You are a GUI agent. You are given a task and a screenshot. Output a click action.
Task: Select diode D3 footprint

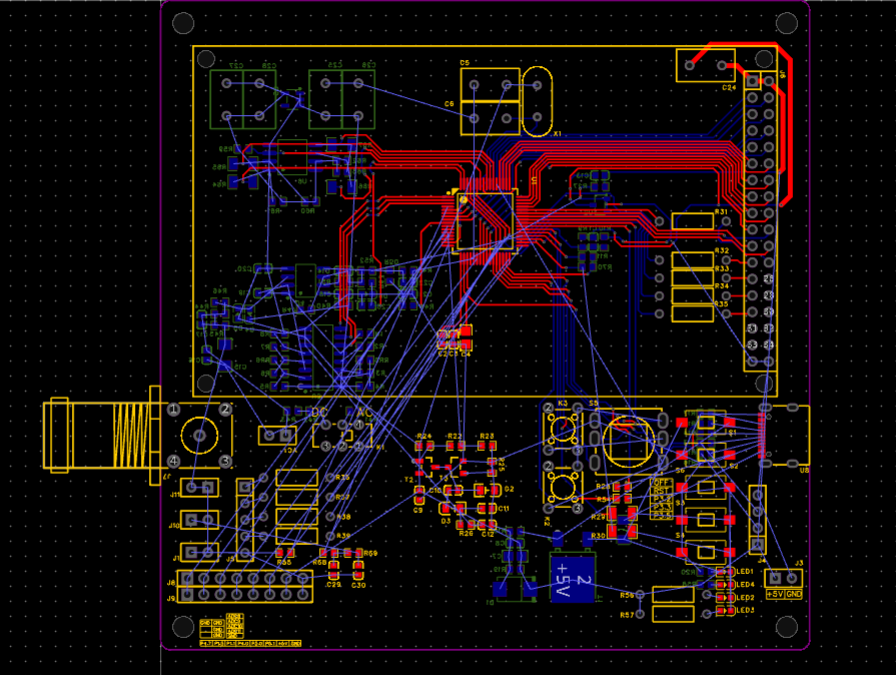(x=451, y=508)
